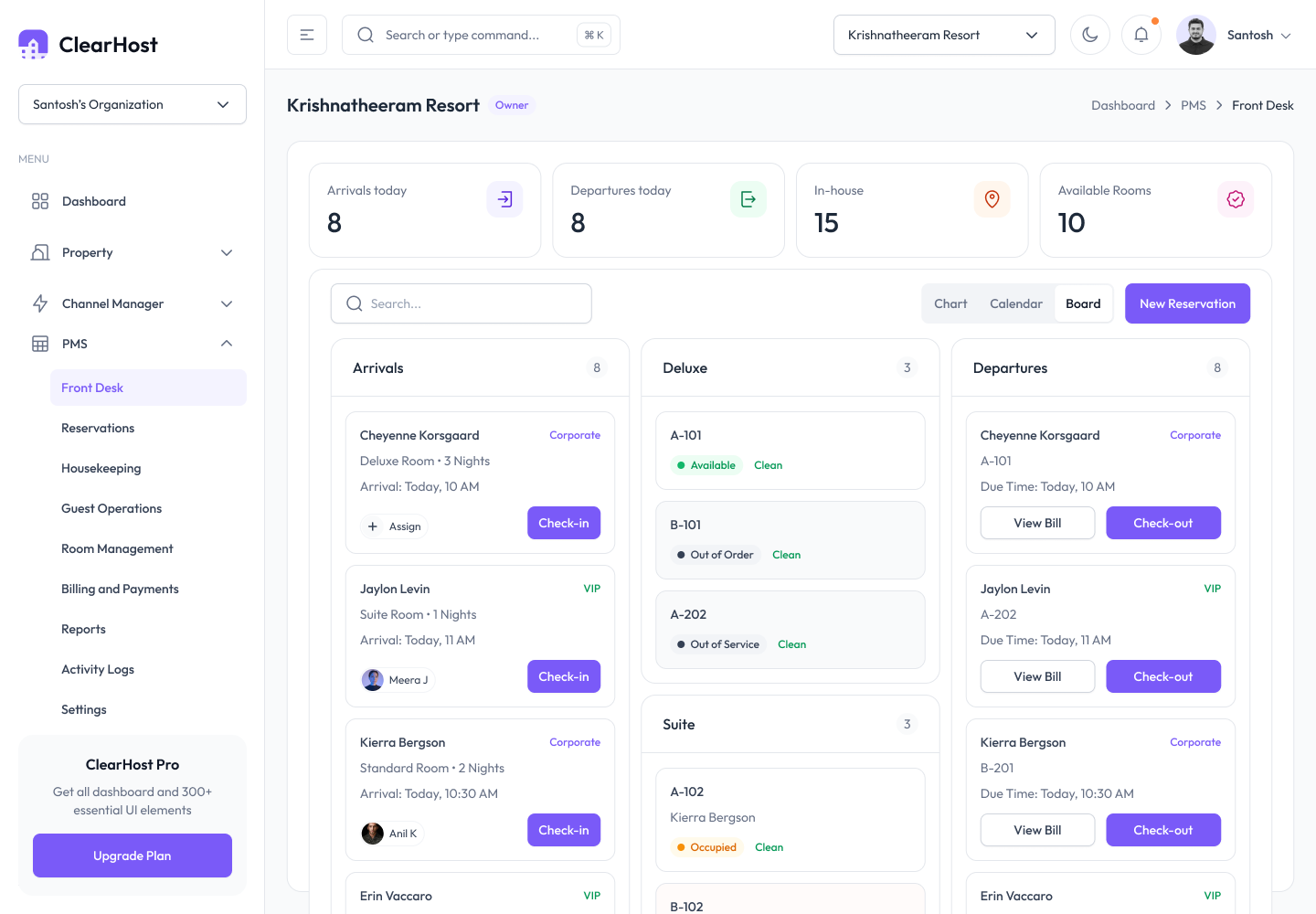The width and height of the screenshot is (1316, 914).
Task: Open Settings in the sidebar
Action: point(148,709)
